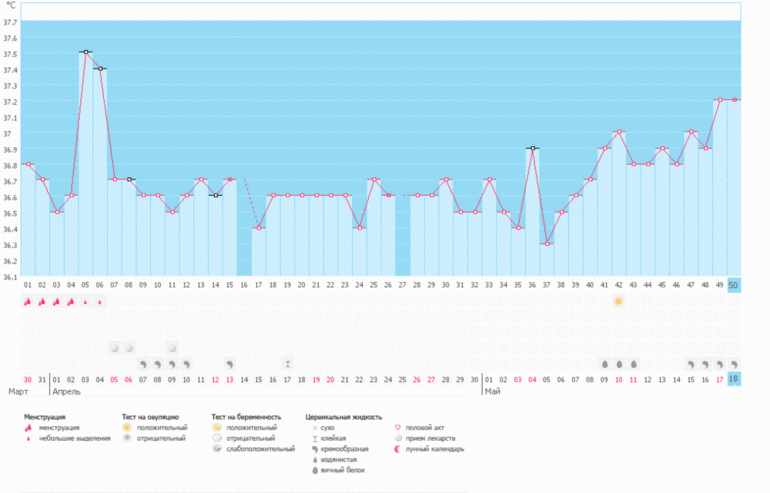Click the creamy fluid icon on cycle day 50

734,364
